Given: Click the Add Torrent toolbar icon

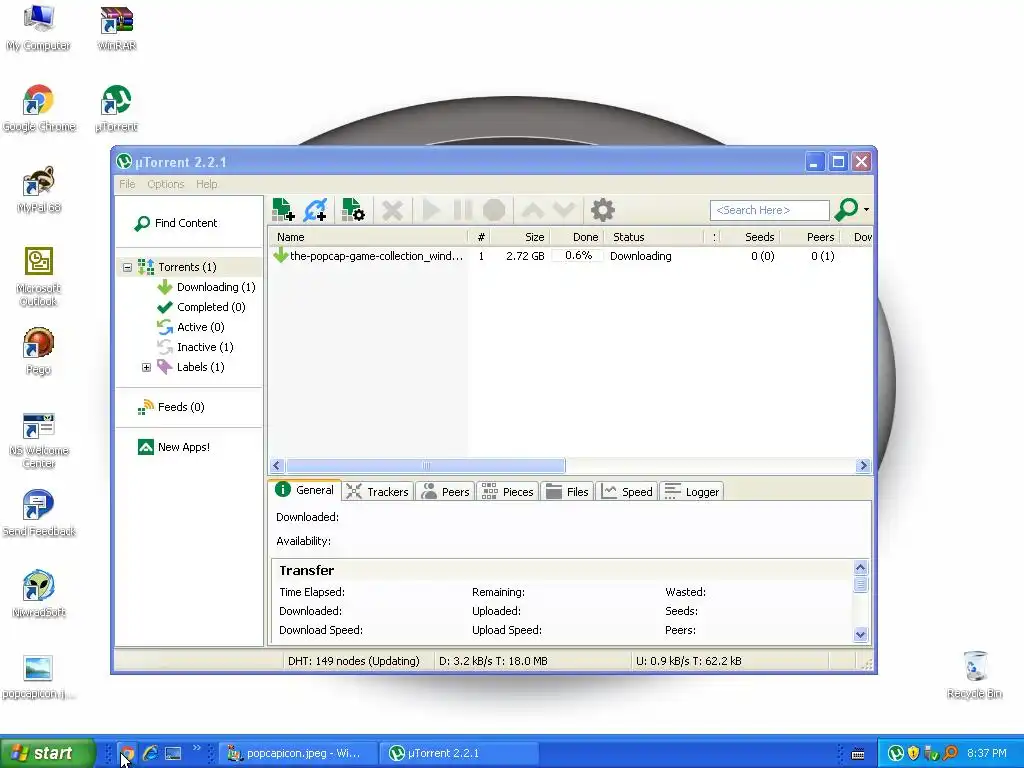Looking at the screenshot, I should point(283,210).
